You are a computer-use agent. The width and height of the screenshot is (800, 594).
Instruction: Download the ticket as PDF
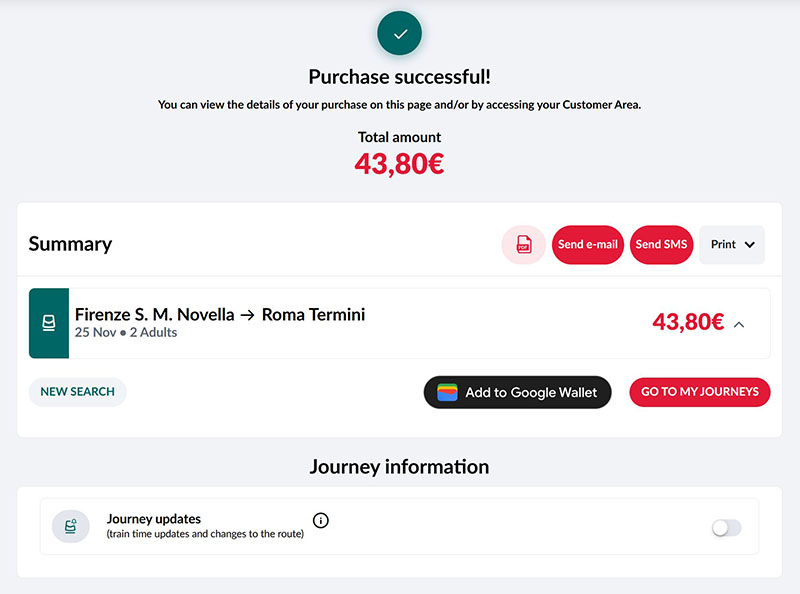[524, 245]
